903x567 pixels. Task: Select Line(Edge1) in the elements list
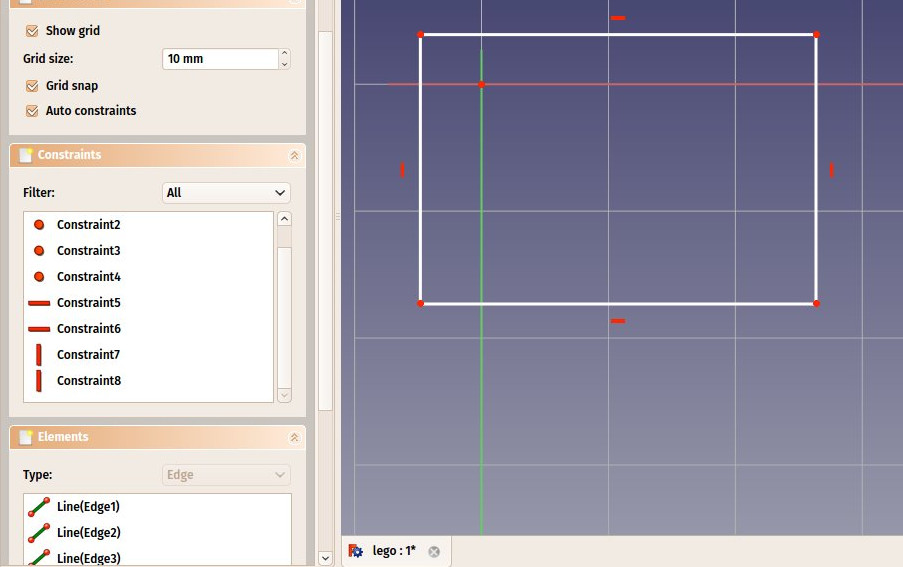click(x=157, y=507)
